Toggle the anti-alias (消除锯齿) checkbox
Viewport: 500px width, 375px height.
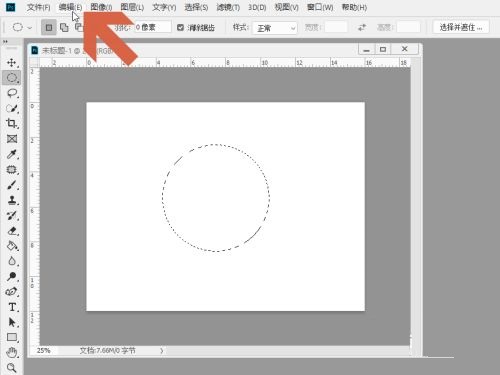180,27
